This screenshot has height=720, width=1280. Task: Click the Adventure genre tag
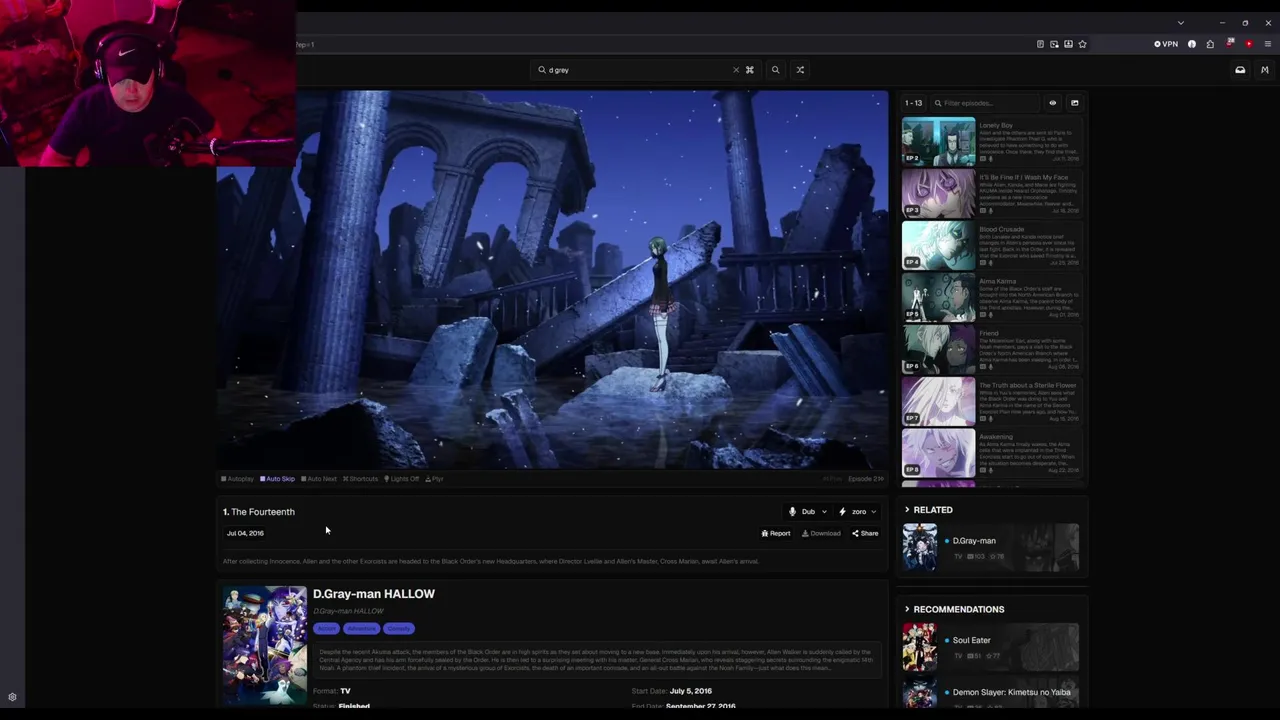tap(361, 629)
